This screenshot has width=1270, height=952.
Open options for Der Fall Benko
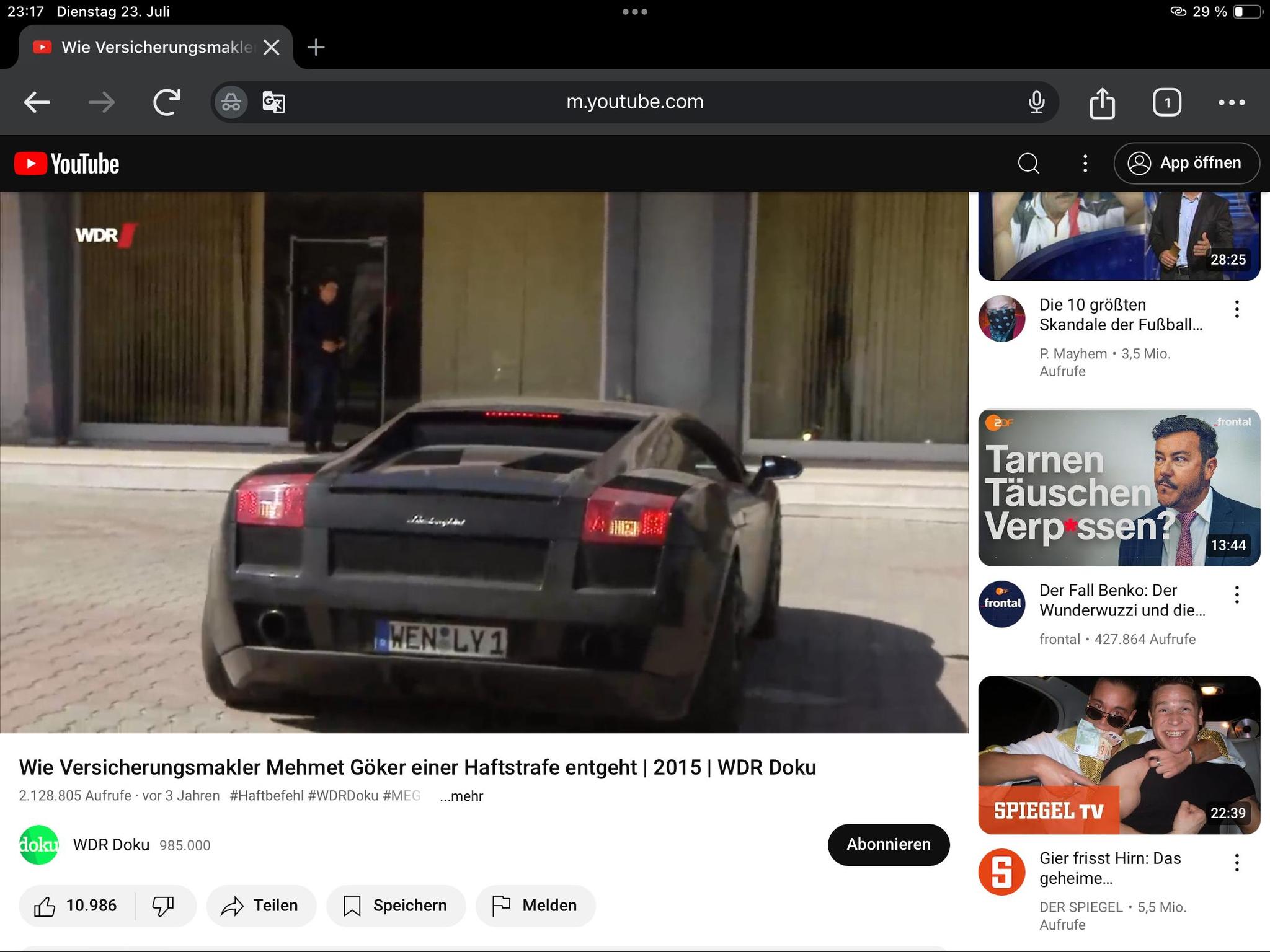coord(1237,595)
